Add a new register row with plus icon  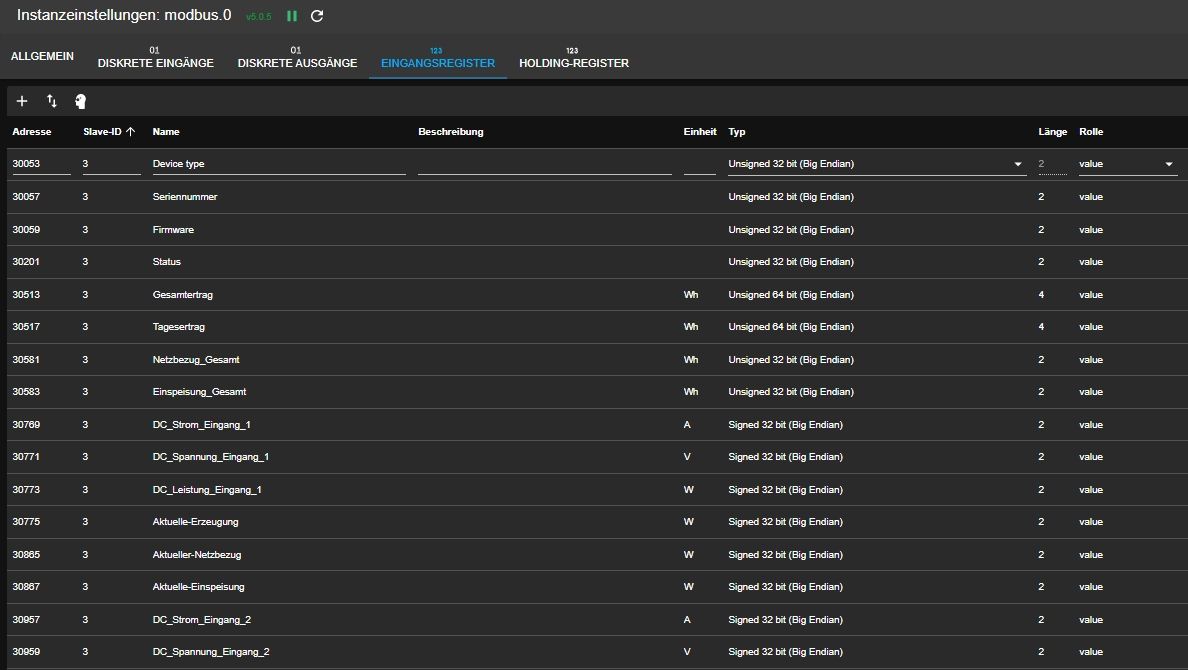click(x=22, y=101)
